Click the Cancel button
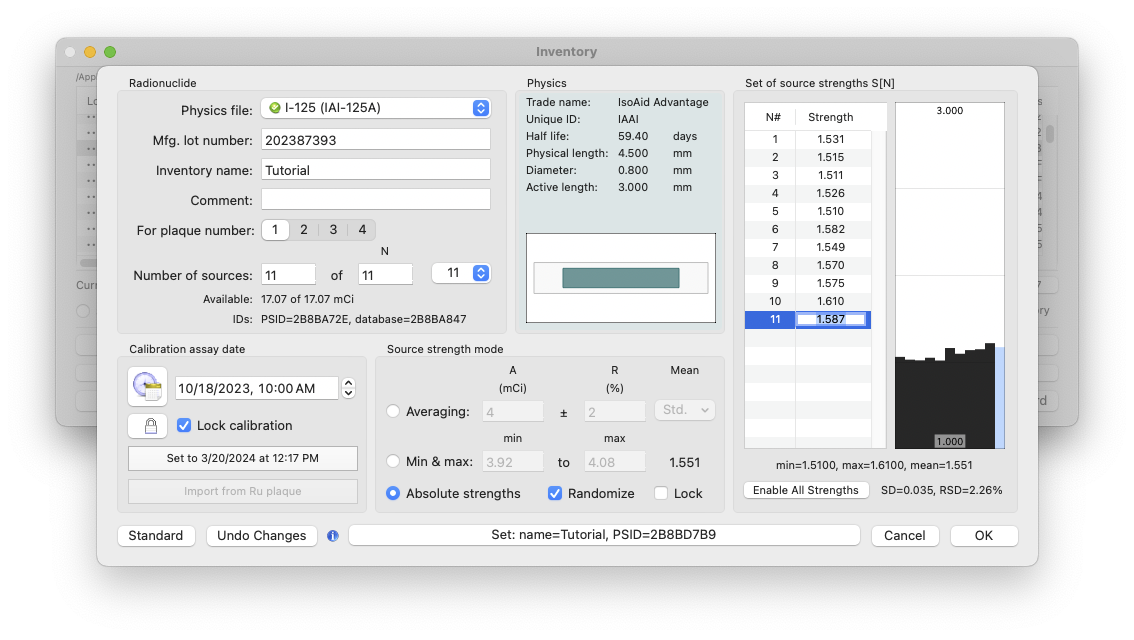 tap(905, 536)
